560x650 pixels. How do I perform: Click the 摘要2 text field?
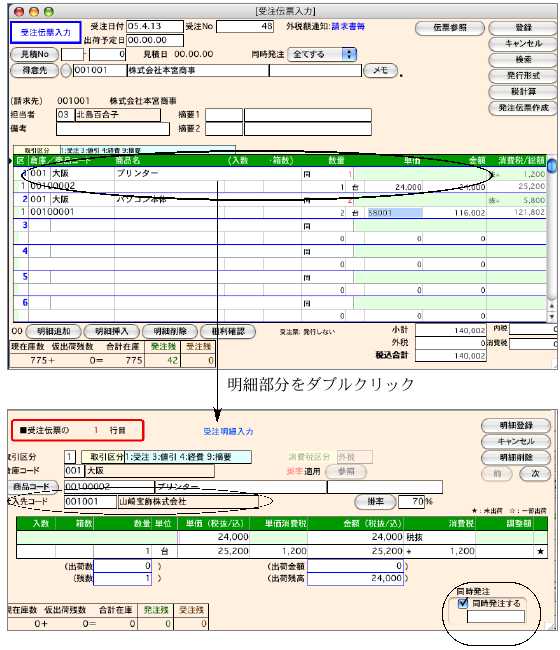pos(308,129)
